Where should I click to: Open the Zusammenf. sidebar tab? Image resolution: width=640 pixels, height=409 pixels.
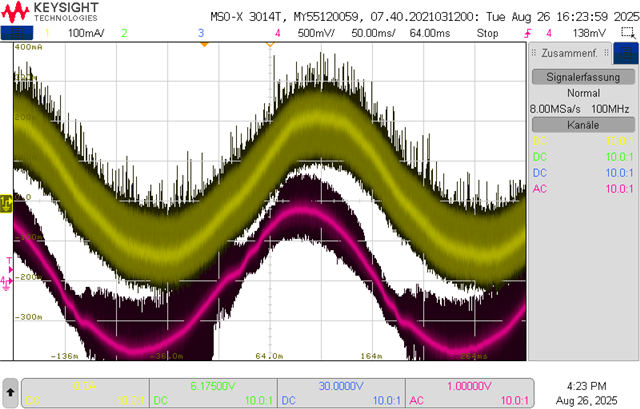(569, 53)
